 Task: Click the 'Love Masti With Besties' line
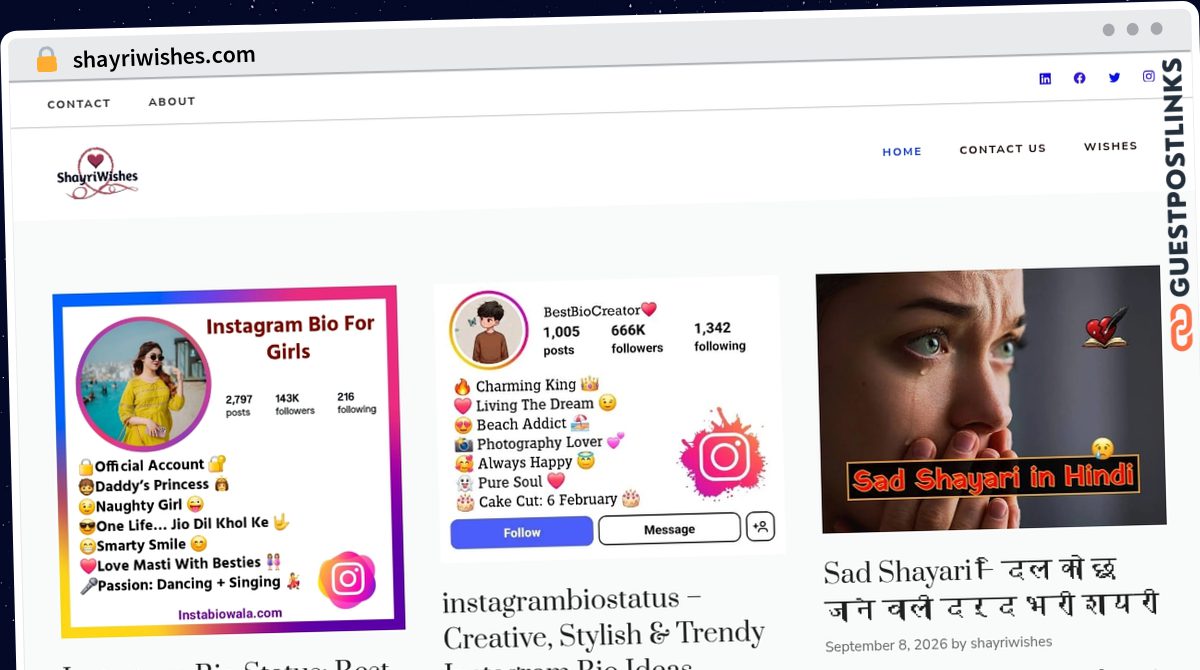[180, 564]
